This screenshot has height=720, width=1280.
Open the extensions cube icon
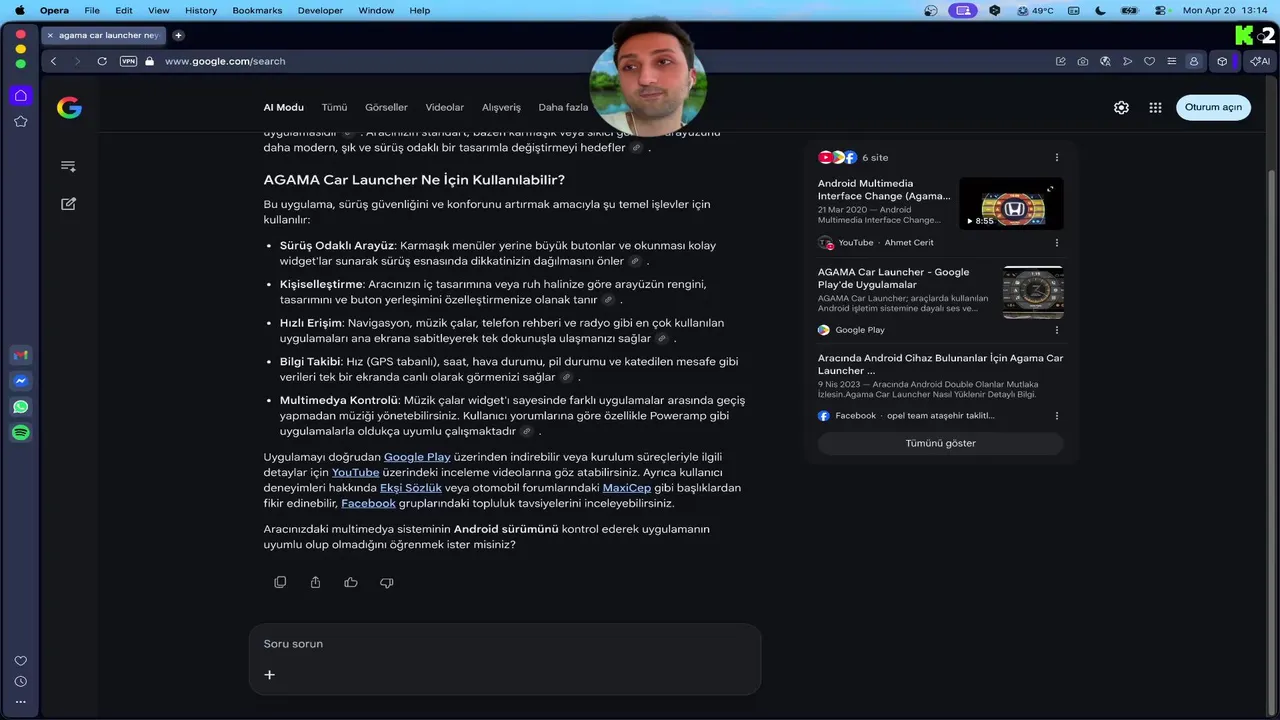point(1222,61)
